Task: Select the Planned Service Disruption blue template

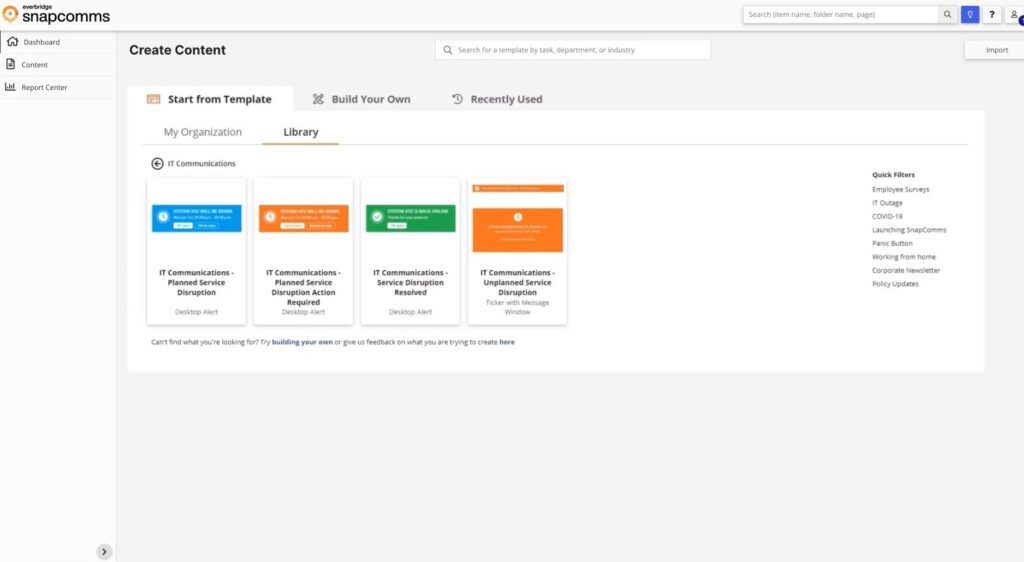Action: click(197, 251)
